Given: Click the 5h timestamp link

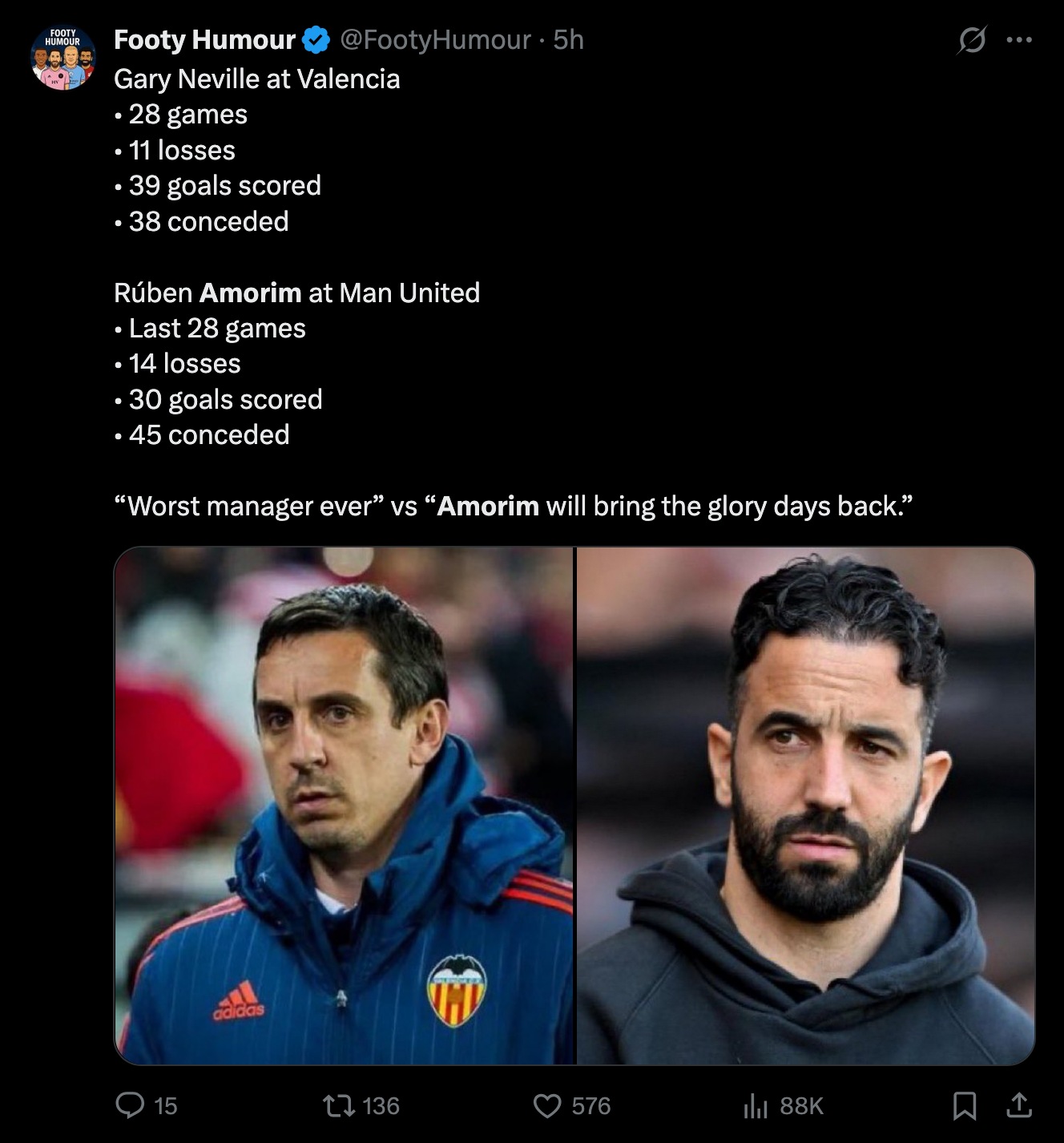Looking at the screenshot, I should click(x=568, y=39).
